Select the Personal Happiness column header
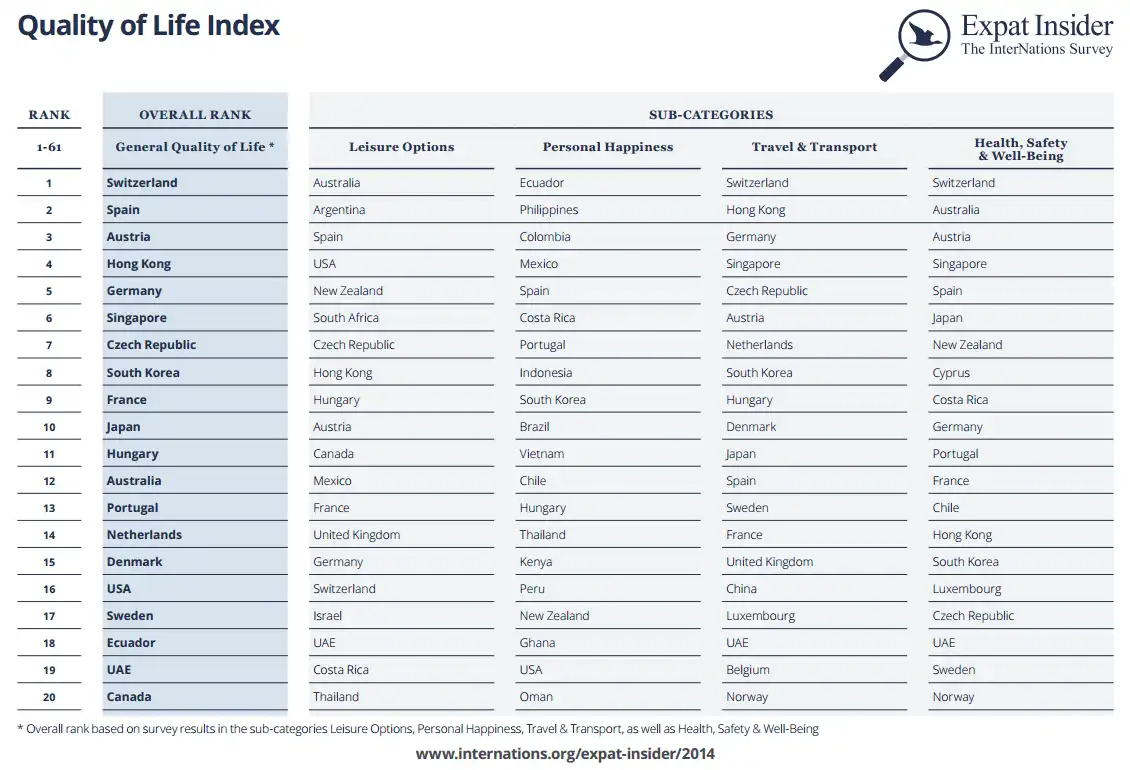This screenshot has height=770, width=1130. click(608, 147)
